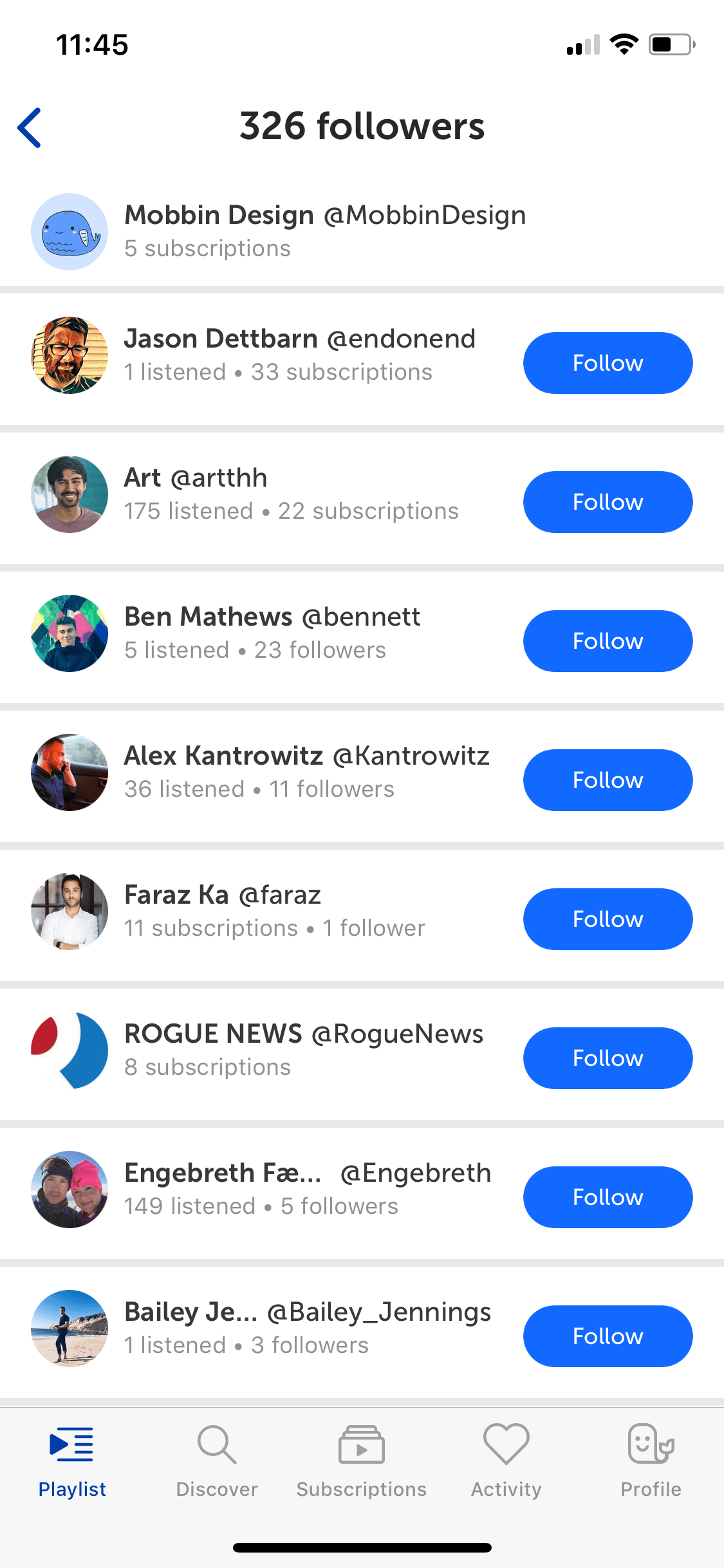Open ROGUE NEWS logo avatar
The image size is (724, 1568).
tap(70, 1050)
